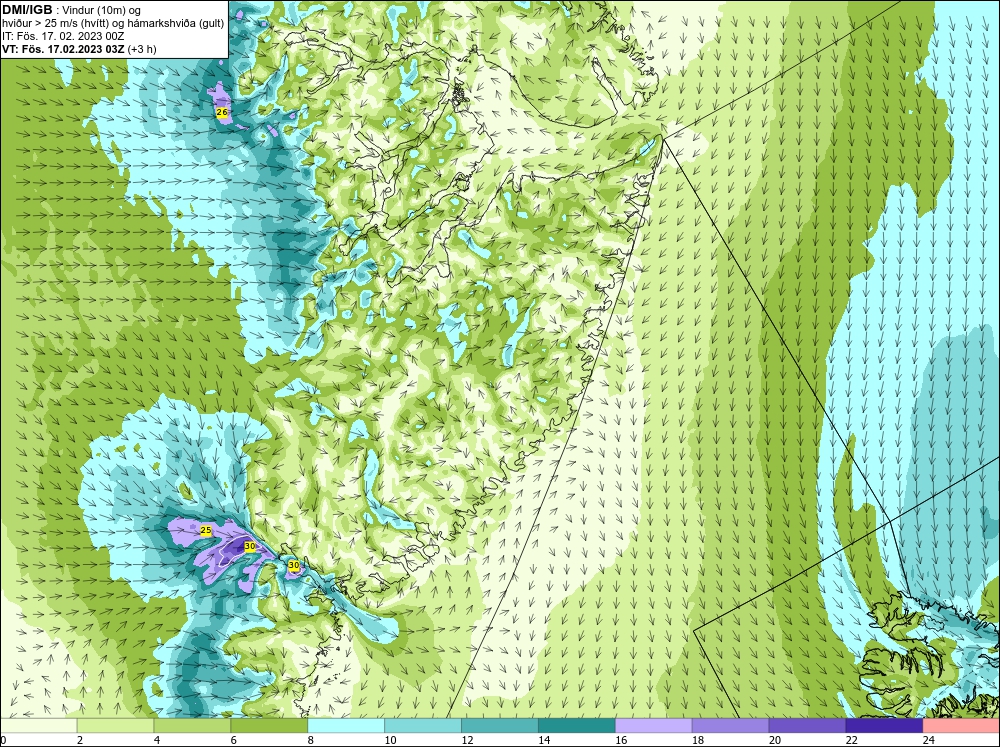Click the colorbar tick label 0
This screenshot has width=1000, height=747.
[x=3, y=740]
